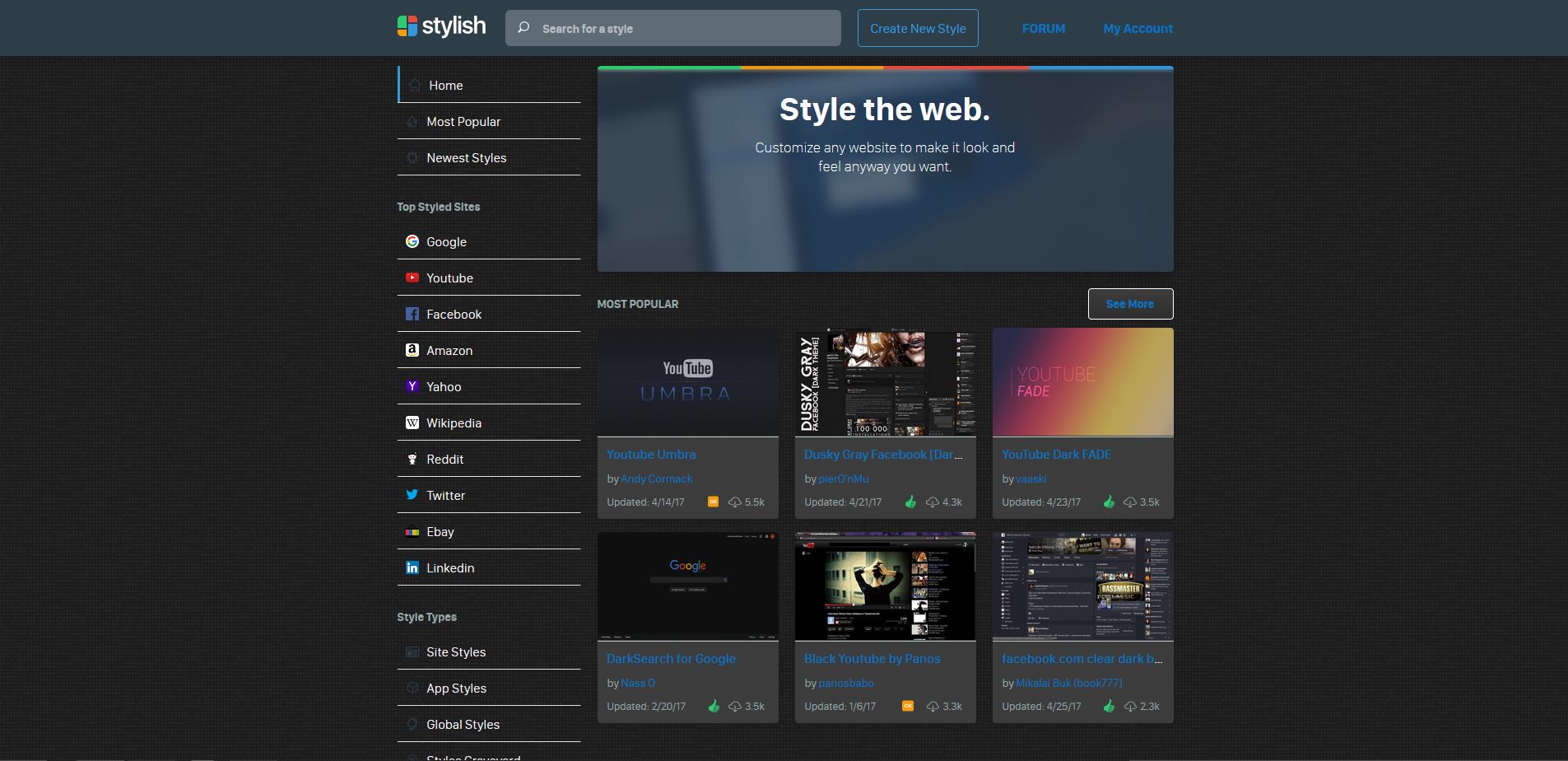This screenshot has height=761, width=1568.
Task: Click the Ebay logo icon
Action: click(x=412, y=531)
